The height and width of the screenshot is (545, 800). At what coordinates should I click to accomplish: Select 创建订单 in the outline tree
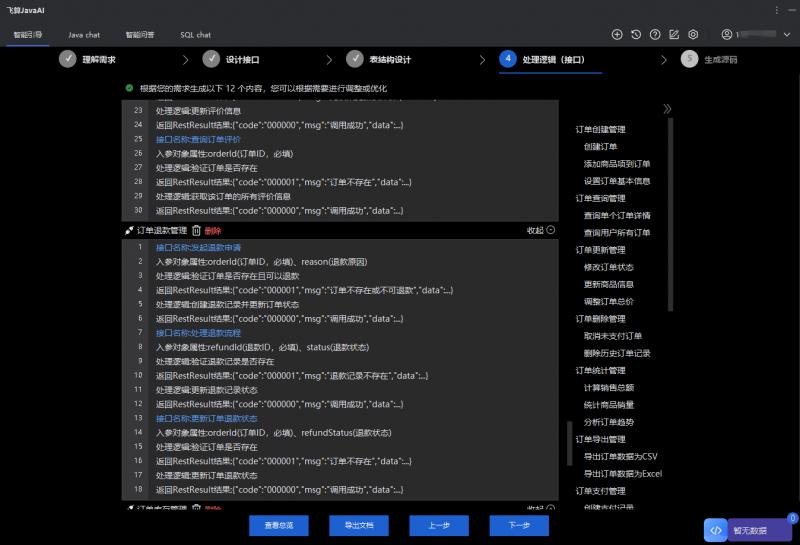point(600,146)
